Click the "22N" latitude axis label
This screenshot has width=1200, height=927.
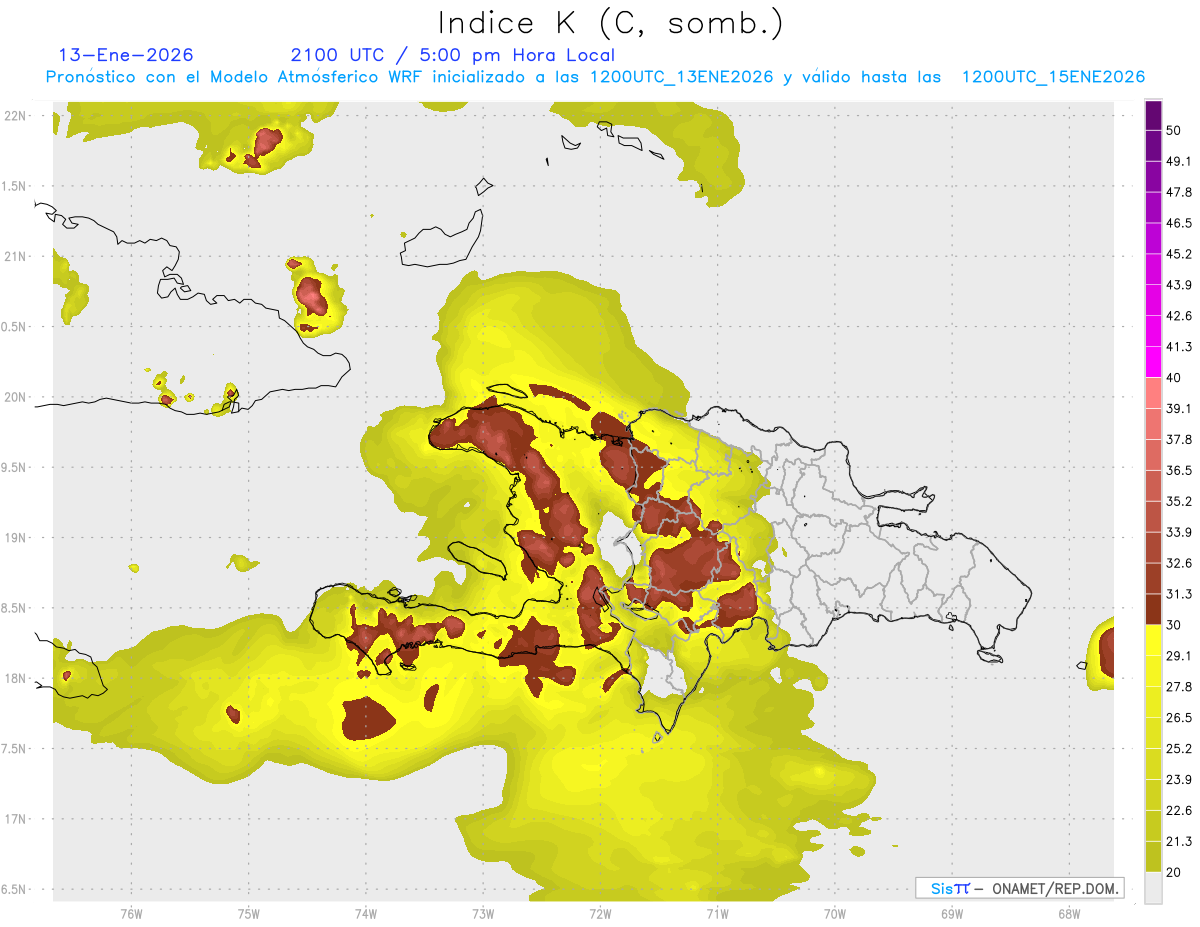[17, 116]
